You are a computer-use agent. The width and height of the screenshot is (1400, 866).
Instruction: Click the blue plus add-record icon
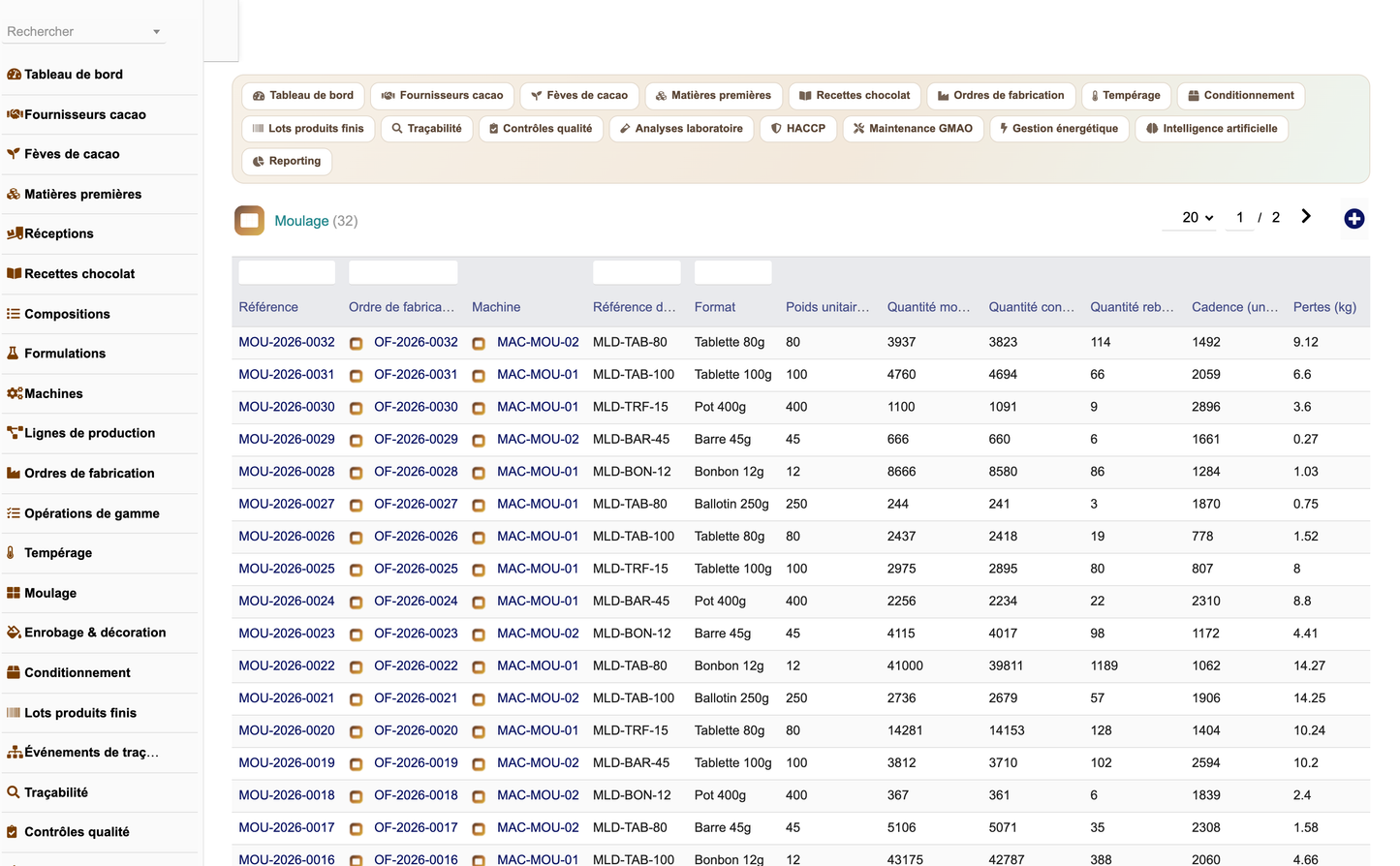(1353, 219)
